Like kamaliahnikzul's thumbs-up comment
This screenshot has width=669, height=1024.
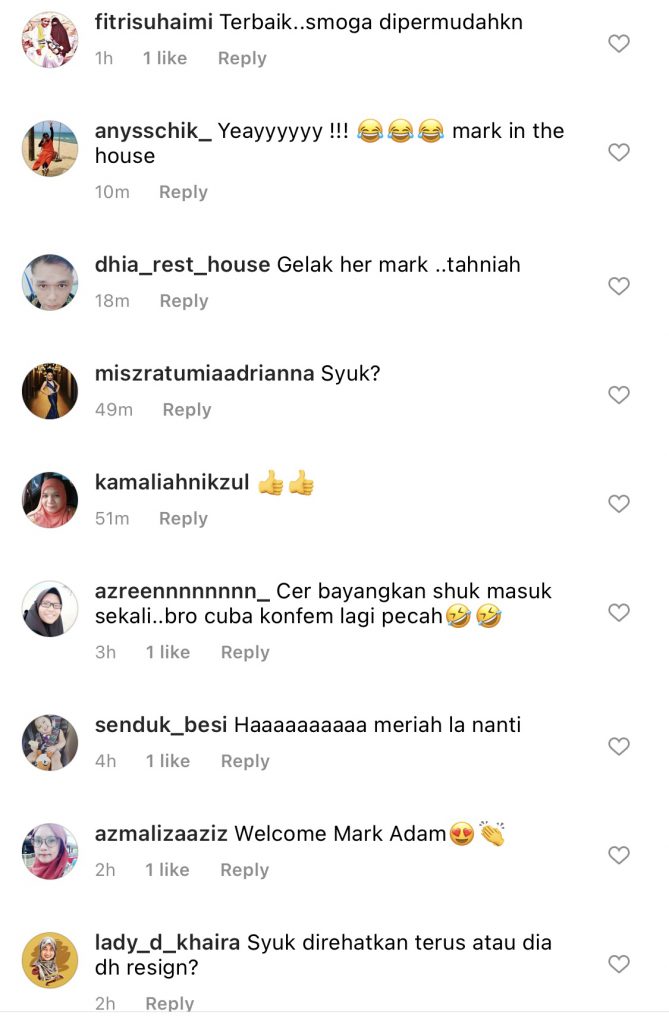click(x=619, y=504)
